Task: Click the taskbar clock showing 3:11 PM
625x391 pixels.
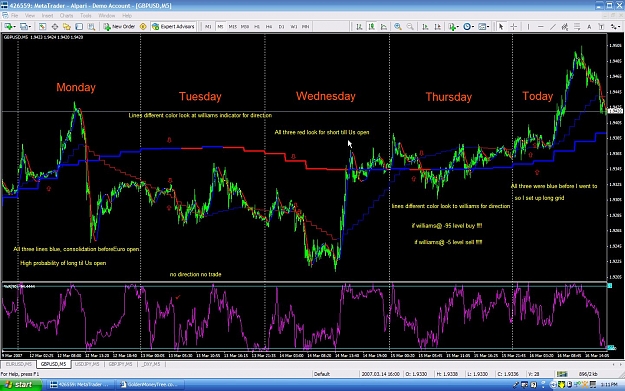Action: [609, 385]
